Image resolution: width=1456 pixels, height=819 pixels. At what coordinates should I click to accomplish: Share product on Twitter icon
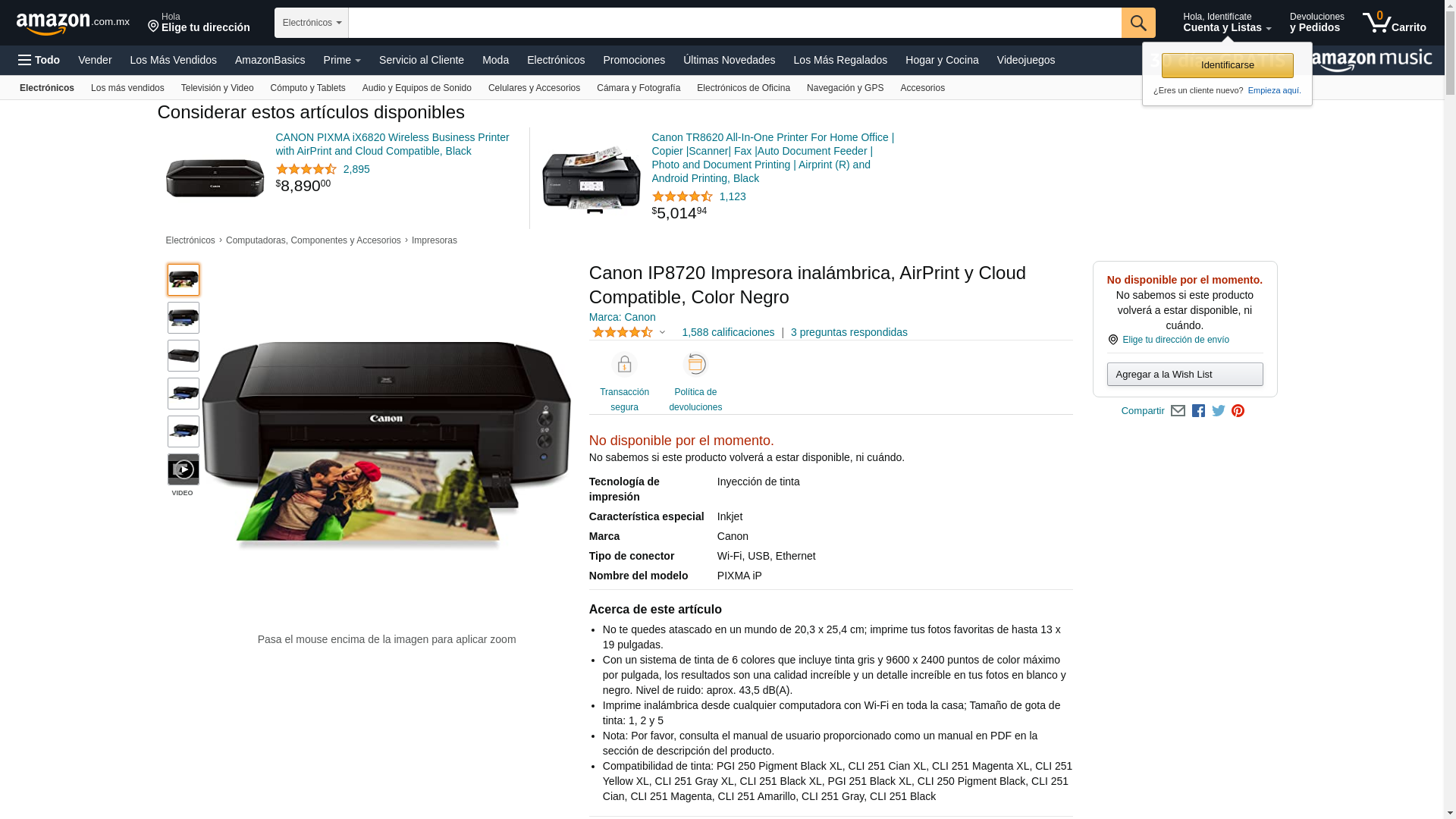pyautogui.click(x=1219, y=411)
